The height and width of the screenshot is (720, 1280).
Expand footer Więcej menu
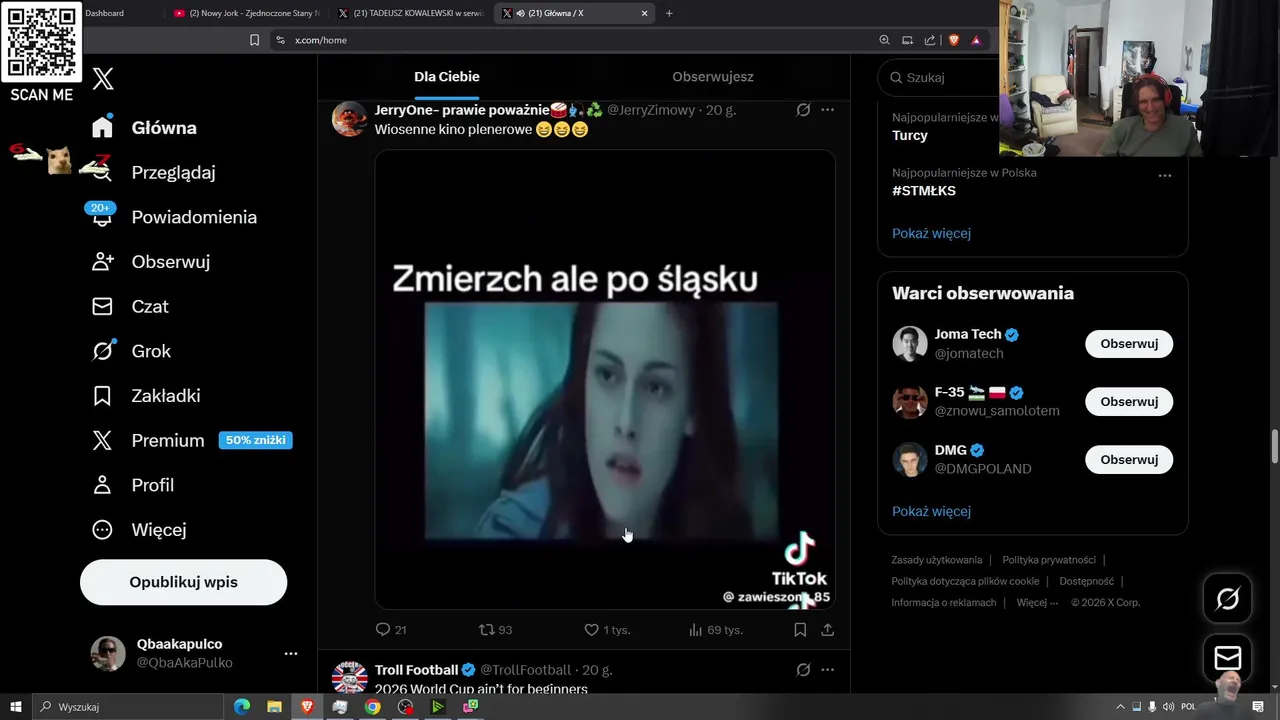(x=1037, y=602)
